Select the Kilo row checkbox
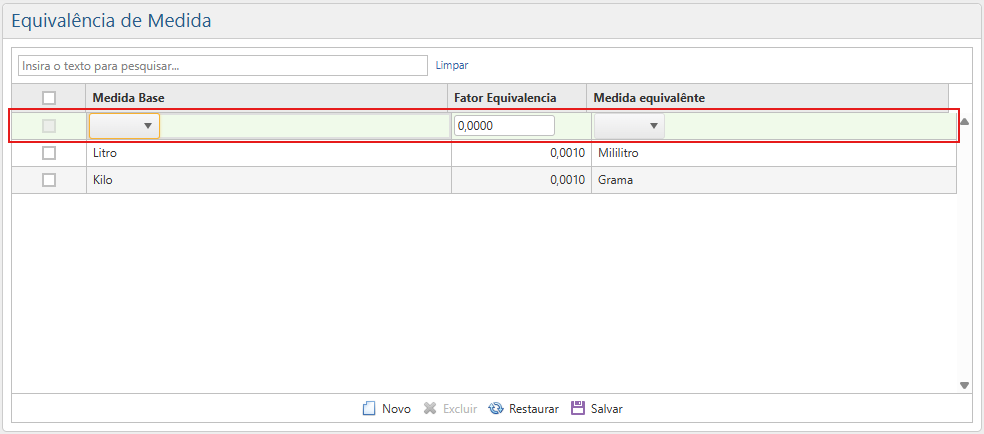The image size is (984, 434). 49,180
